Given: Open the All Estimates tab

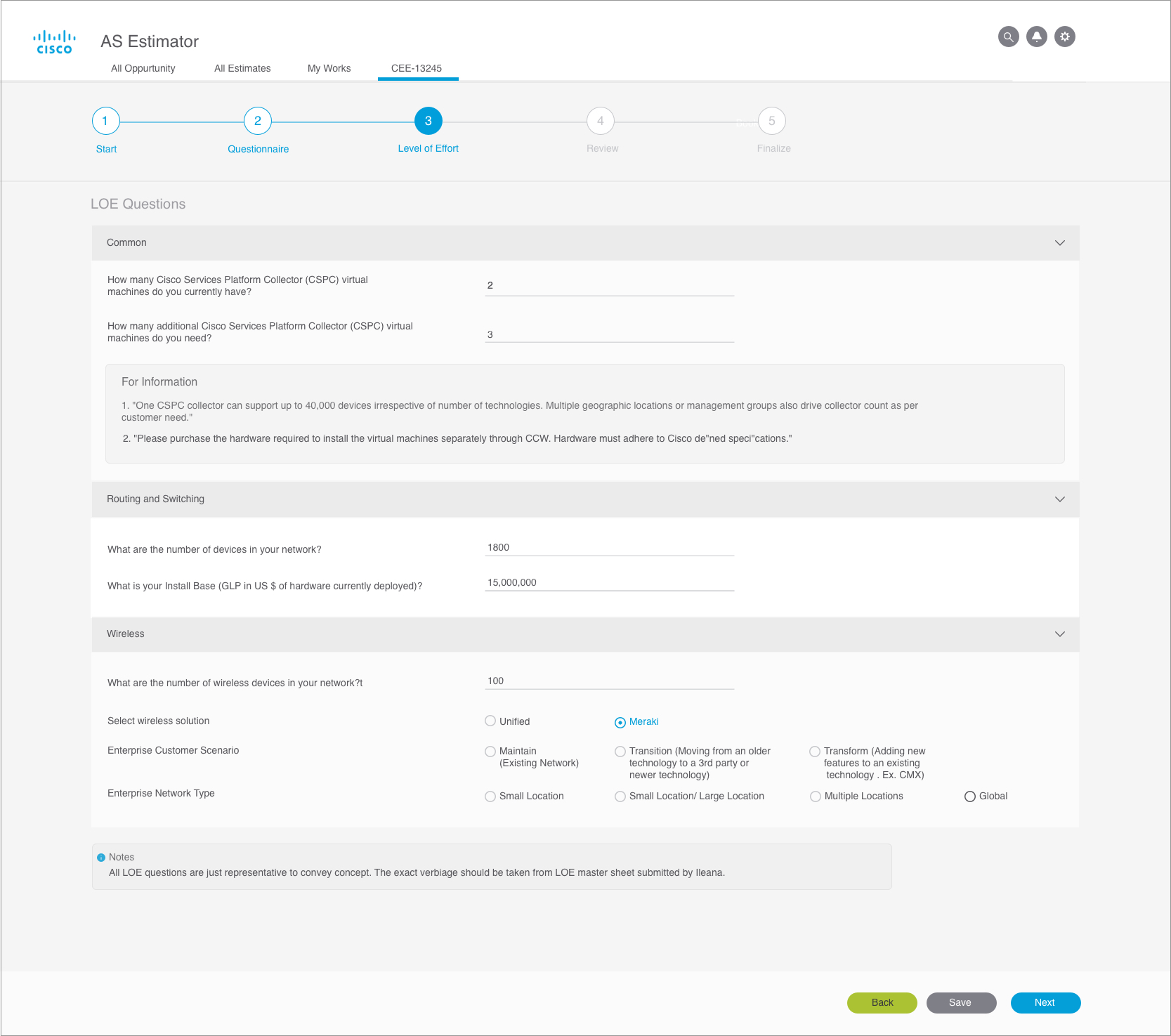Looking at the screenshot, I should (x=242, y=68).
